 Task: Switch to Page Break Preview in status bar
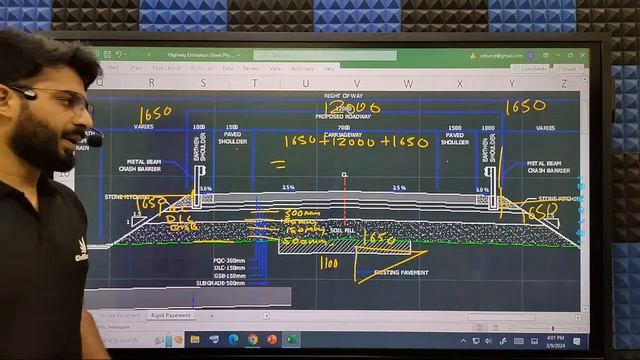(x=511, y=327)
